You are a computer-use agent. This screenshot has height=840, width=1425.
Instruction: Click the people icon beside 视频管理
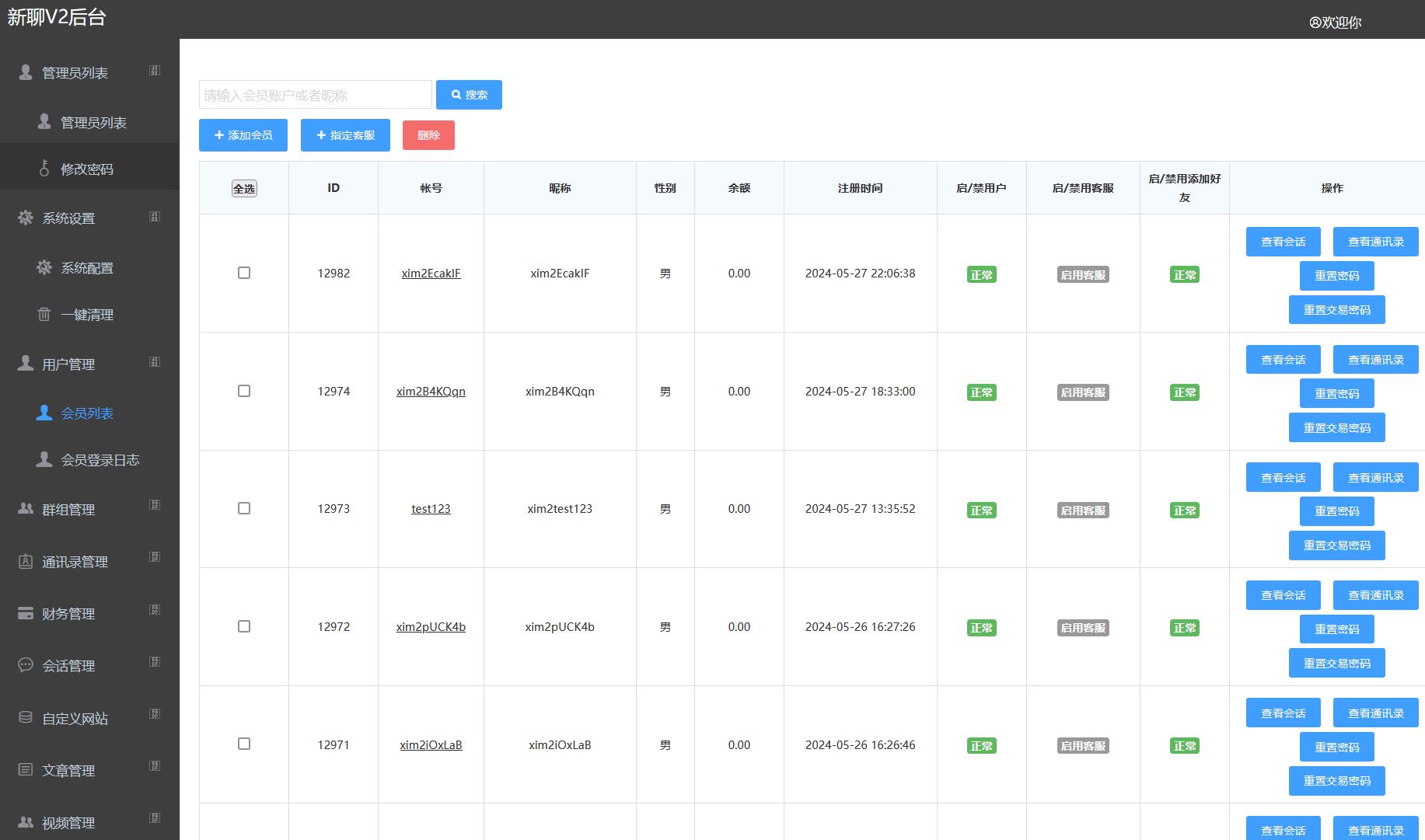click(x=26, y=822)
